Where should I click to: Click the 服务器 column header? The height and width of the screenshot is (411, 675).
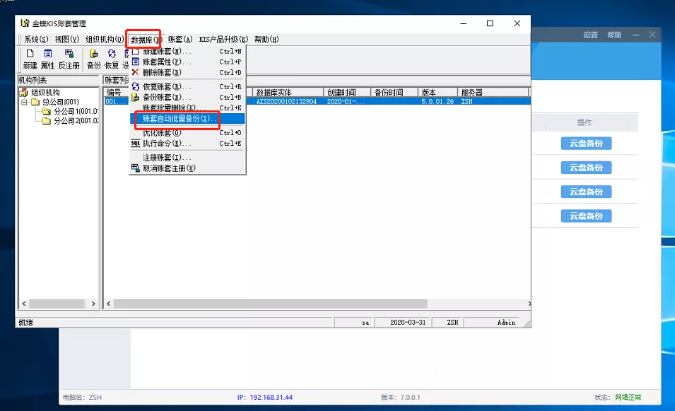pyautogui.click(x=493, y=92)
